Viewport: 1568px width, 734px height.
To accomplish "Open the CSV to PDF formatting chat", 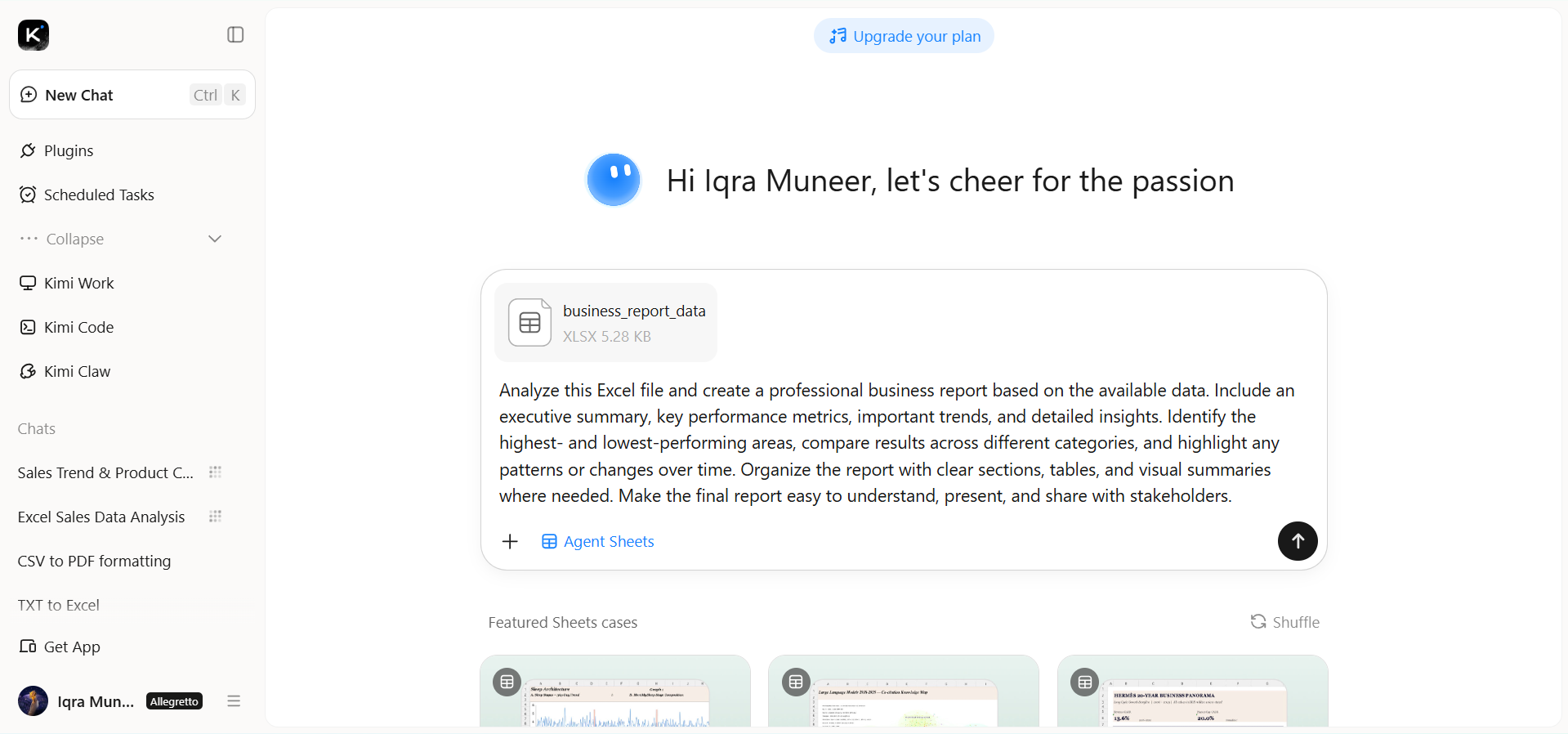I will point(94,561).
